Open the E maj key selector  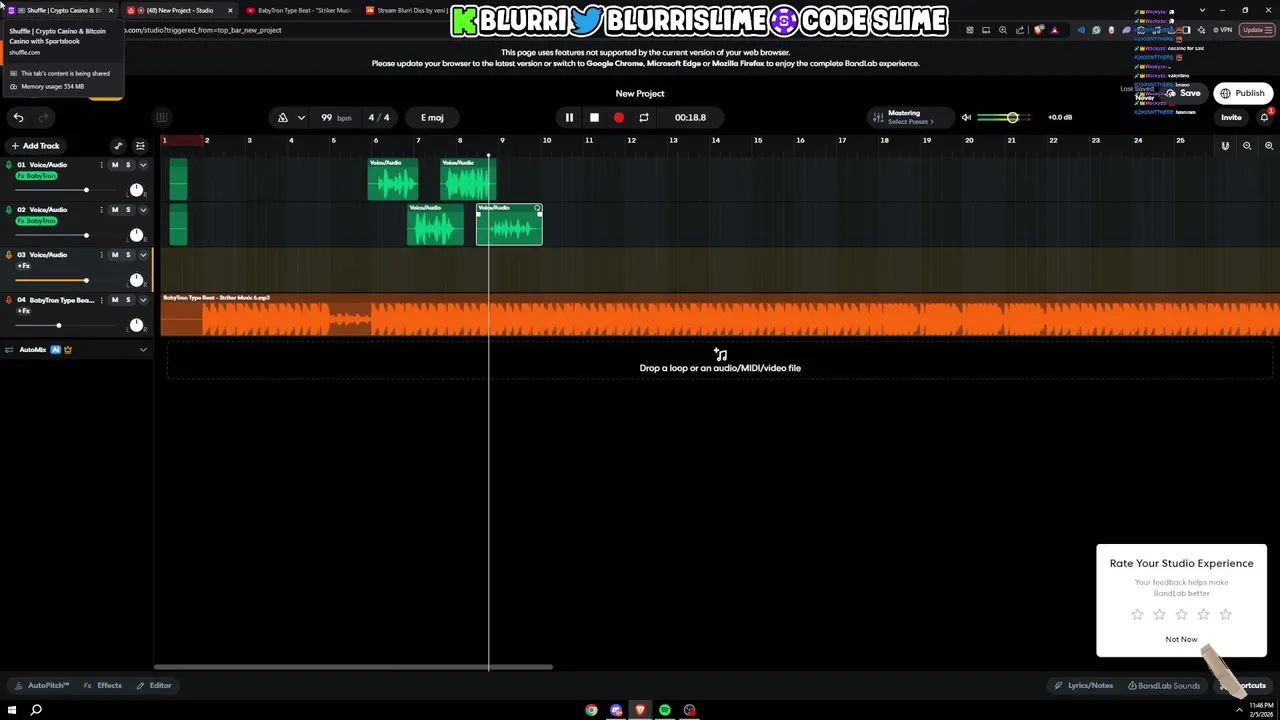[x=432, y=118]
